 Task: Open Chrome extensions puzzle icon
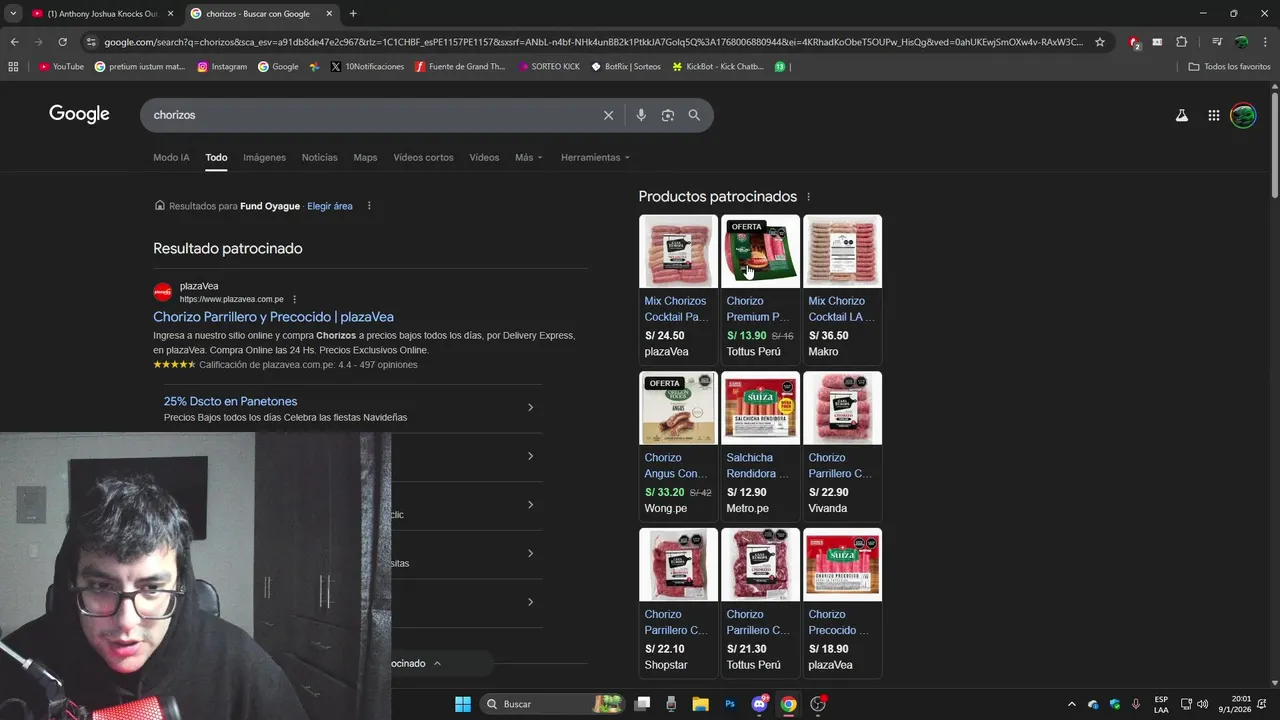click(x=1181, y=42)
